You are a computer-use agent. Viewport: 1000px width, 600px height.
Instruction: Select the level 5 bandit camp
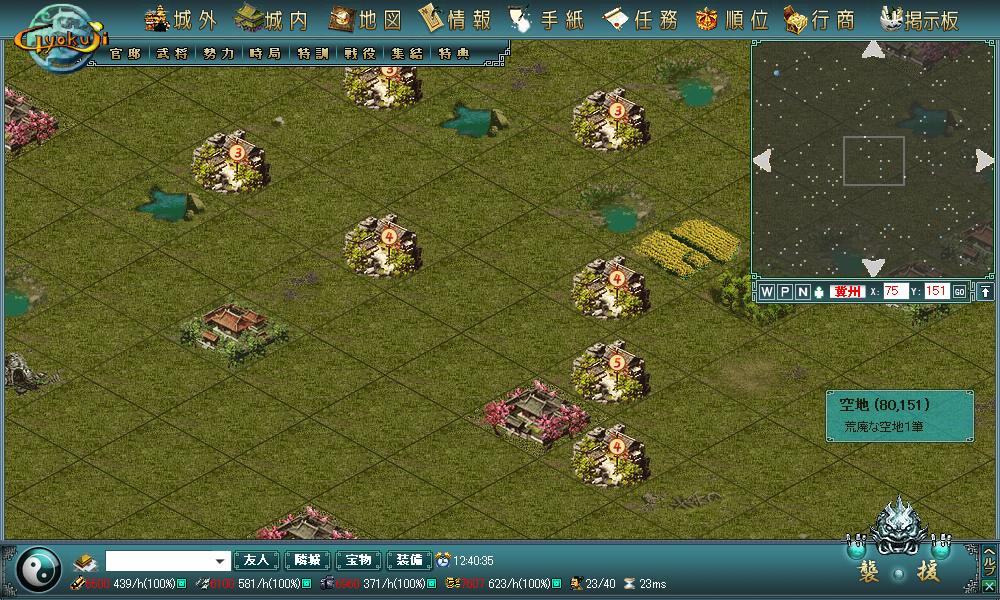[x=611, y=370]
